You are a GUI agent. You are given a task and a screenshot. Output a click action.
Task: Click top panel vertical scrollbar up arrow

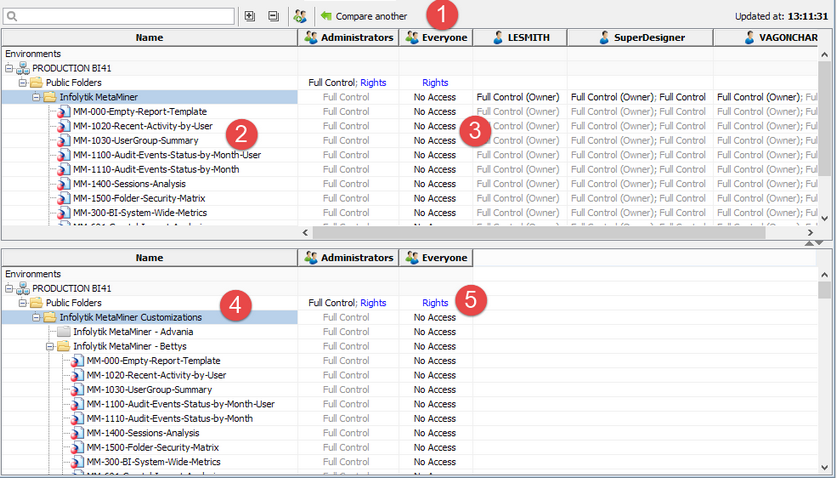[x=824, y=54]
